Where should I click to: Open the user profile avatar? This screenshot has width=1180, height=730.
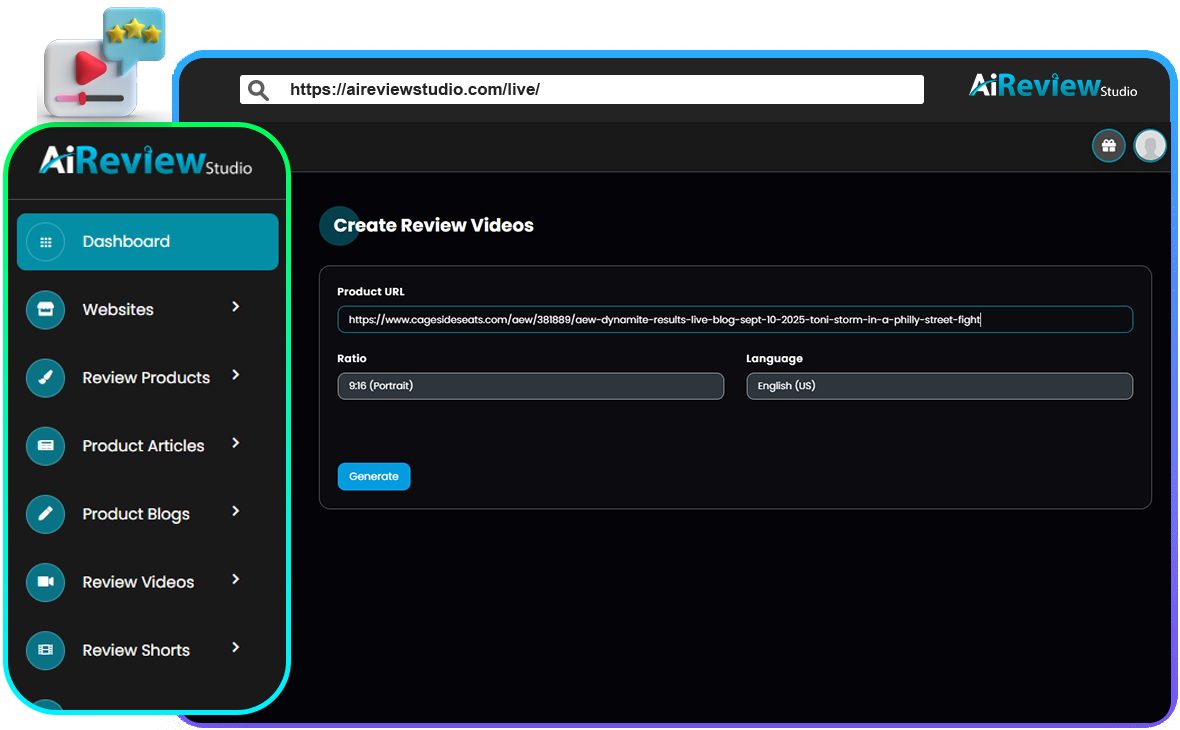[x=1150, y=146]
